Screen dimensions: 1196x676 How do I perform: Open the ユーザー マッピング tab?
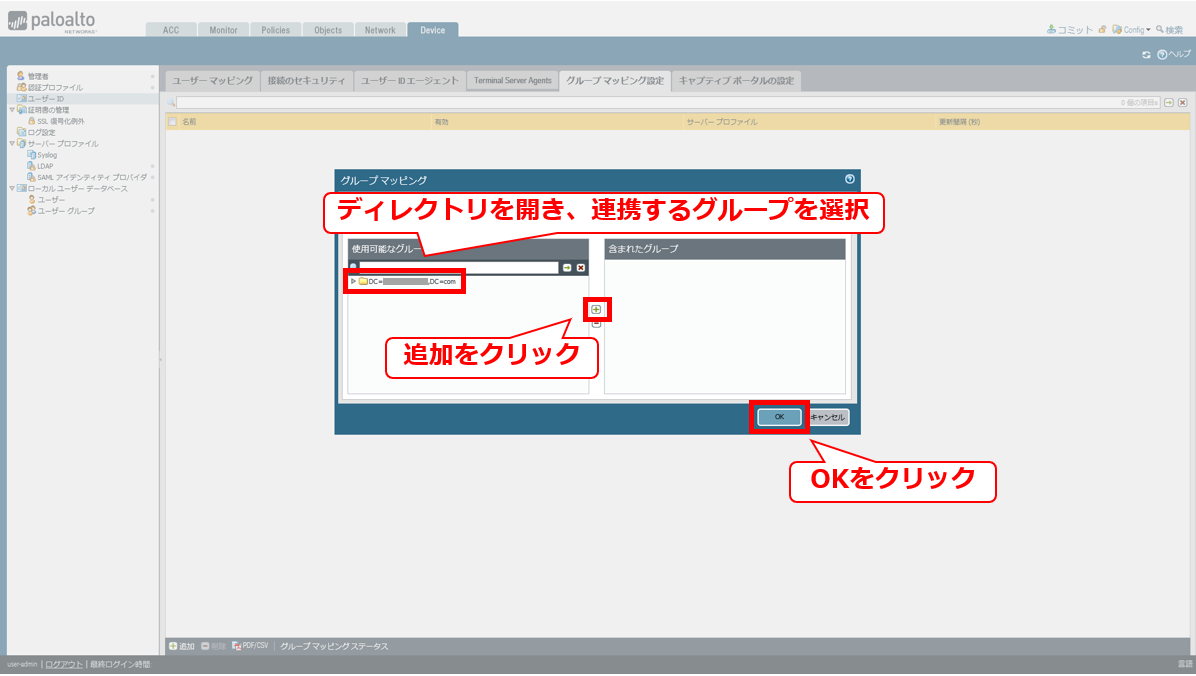coord(212,81)
